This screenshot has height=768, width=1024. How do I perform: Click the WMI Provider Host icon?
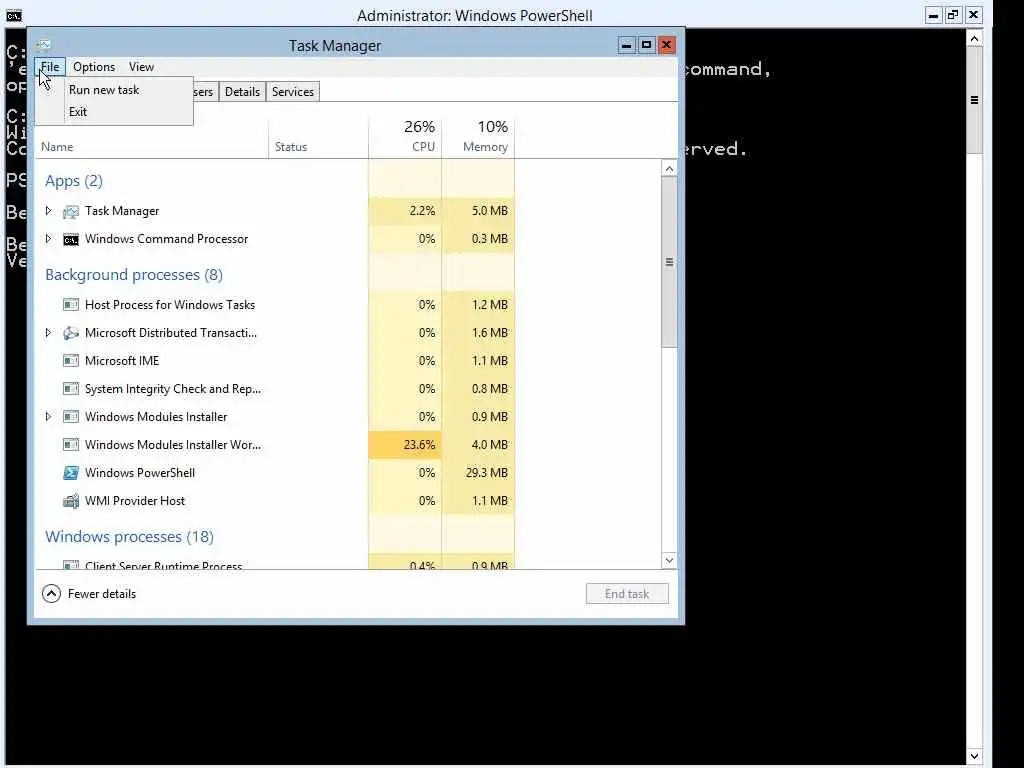click(71, 501)
